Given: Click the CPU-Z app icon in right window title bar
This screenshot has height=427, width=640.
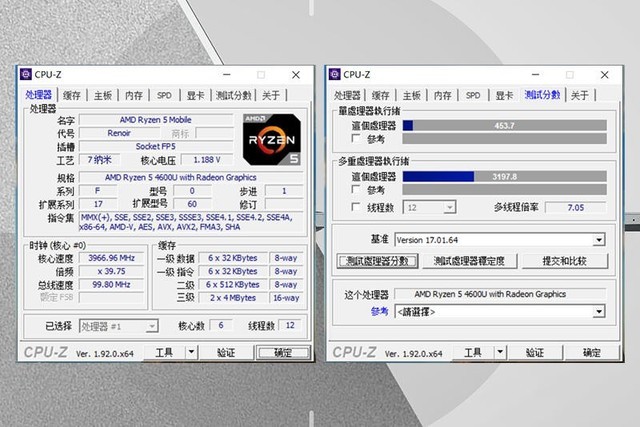Looking at the screenshot, I should click(334, 74).
